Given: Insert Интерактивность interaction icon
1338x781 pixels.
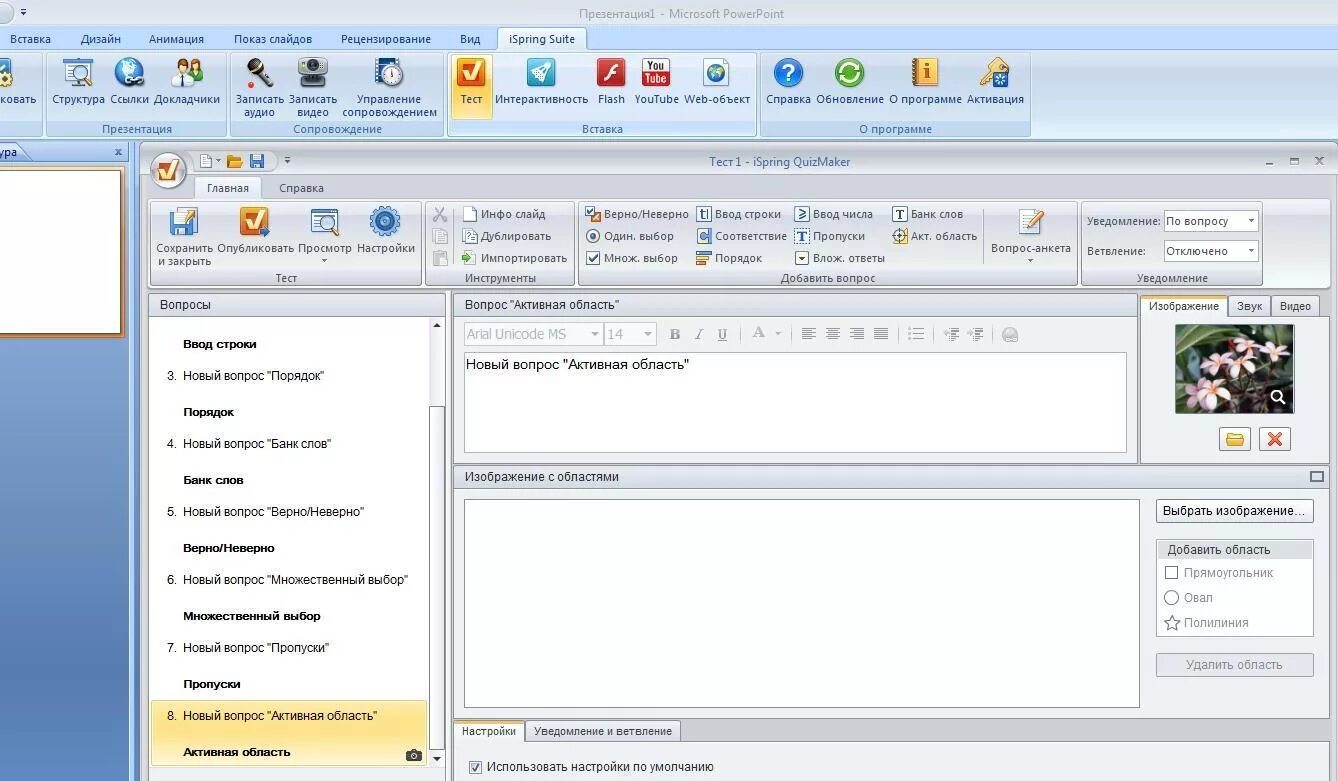Looking at the screenshot, I should (541, 73).
